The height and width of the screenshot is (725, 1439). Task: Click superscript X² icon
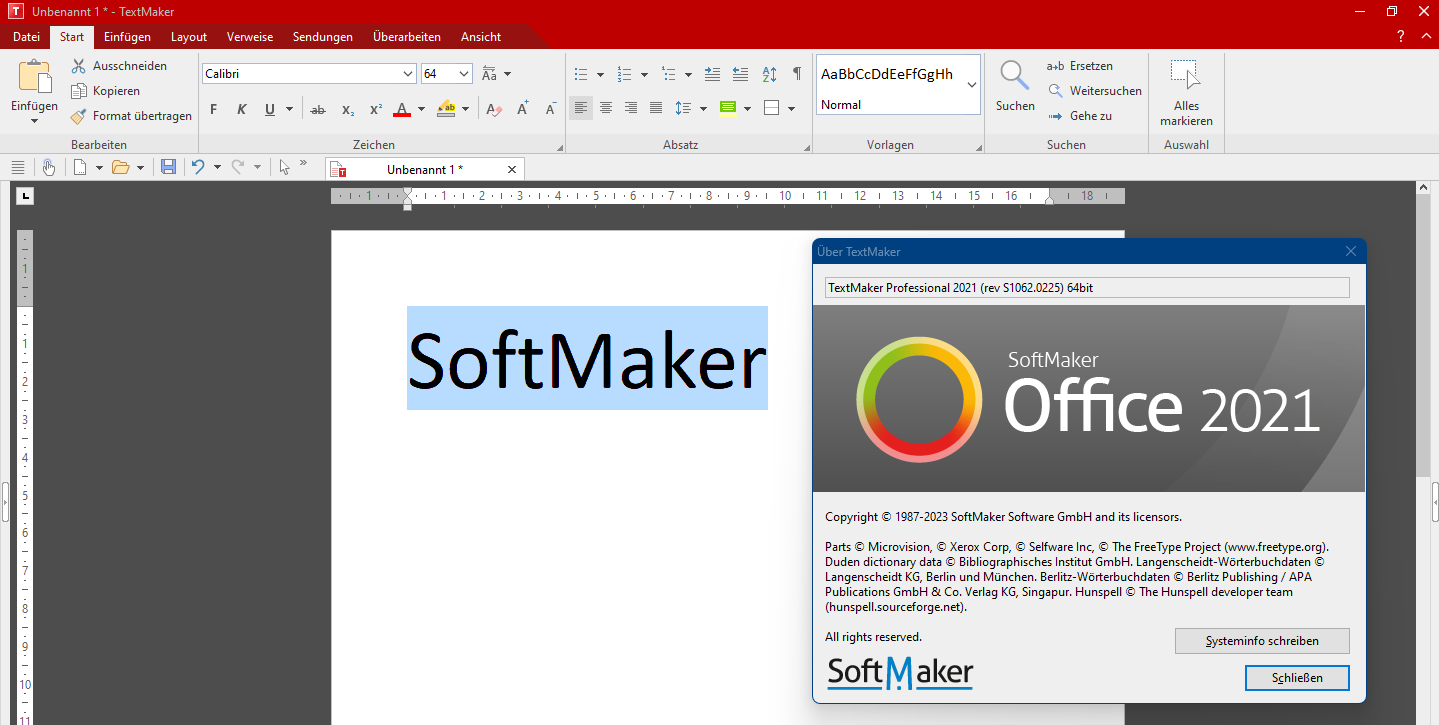pyautogui.click(x=376, y=109)
